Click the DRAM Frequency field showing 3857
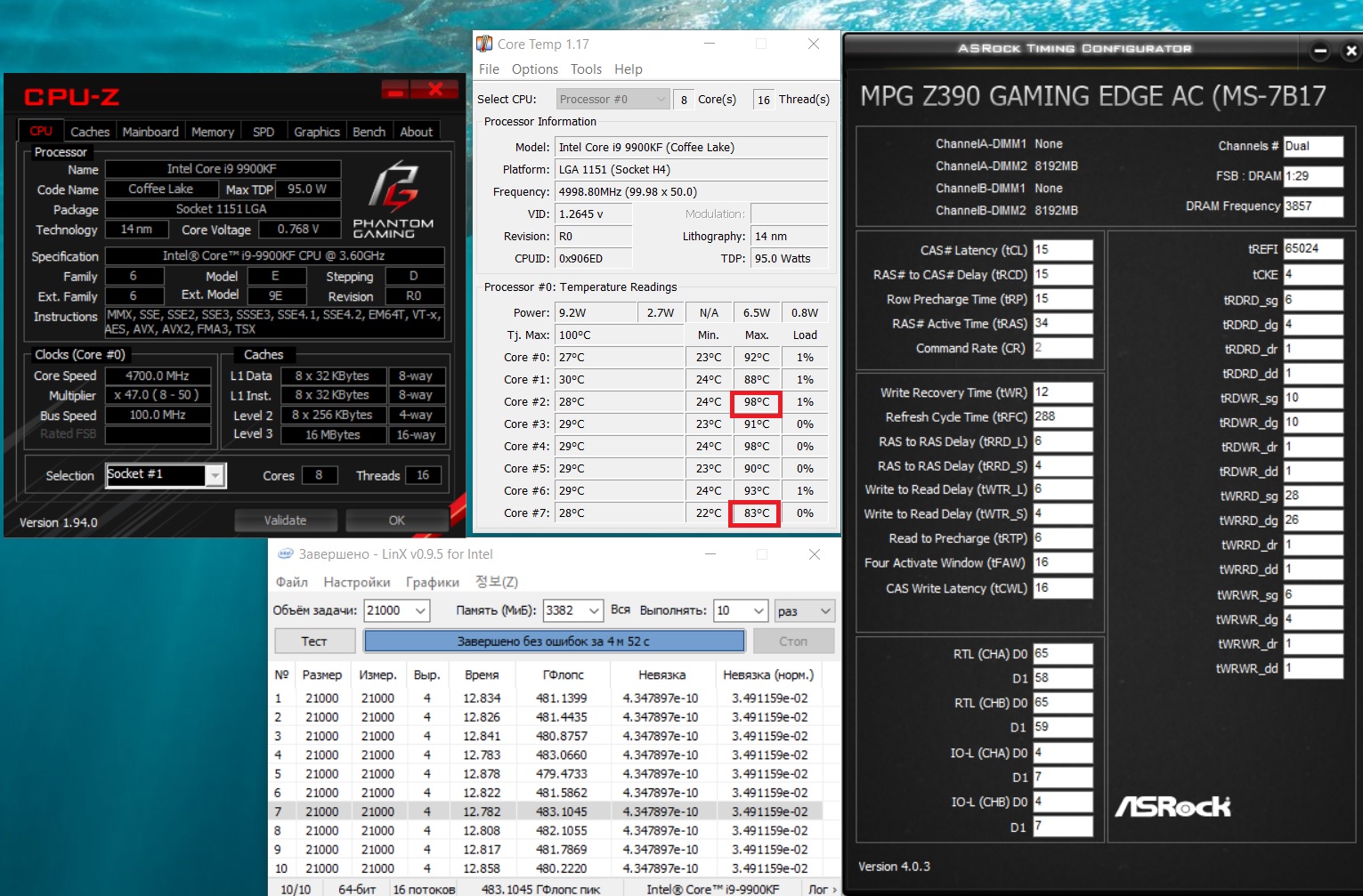Image resolution: width=1363 pixels, height=896 pixels. click(x=1313, y=206)
